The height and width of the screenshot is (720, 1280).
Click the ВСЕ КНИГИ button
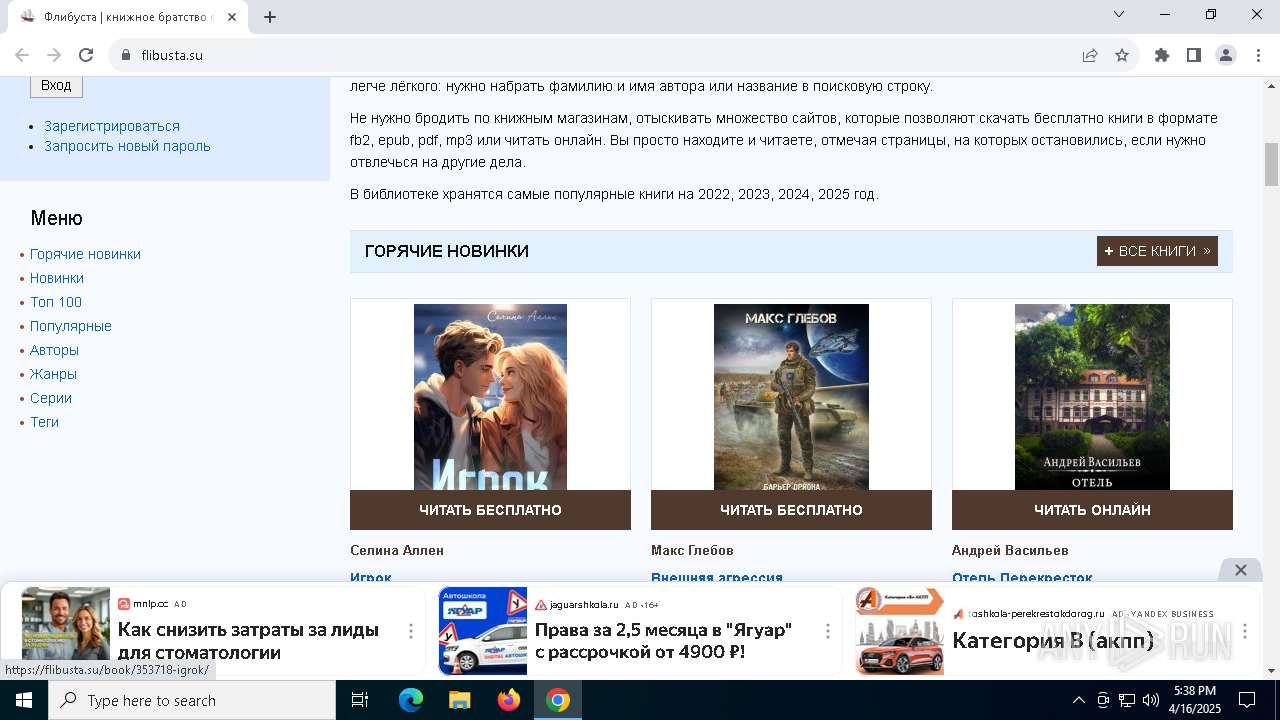coord(1157,251)
